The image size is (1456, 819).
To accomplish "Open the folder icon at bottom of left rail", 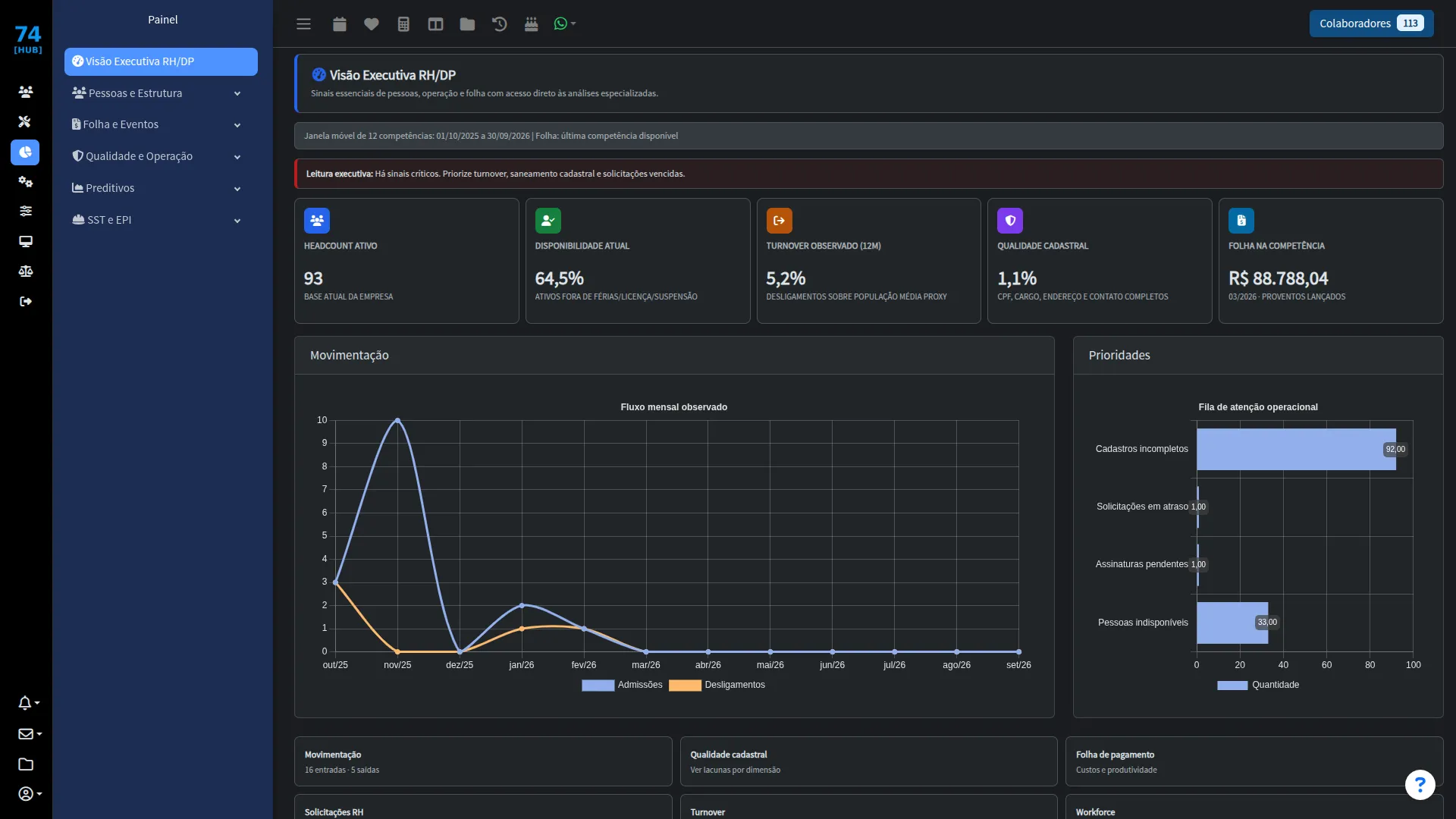I will point(25,764).
